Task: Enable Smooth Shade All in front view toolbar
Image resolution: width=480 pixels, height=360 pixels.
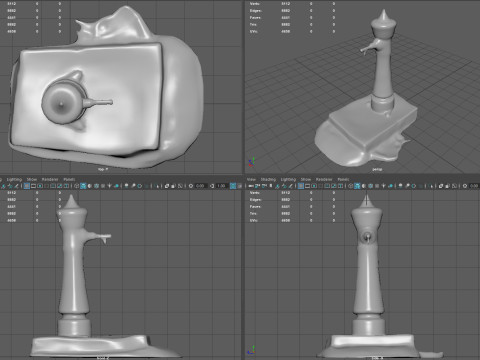Action: [357, 186]
